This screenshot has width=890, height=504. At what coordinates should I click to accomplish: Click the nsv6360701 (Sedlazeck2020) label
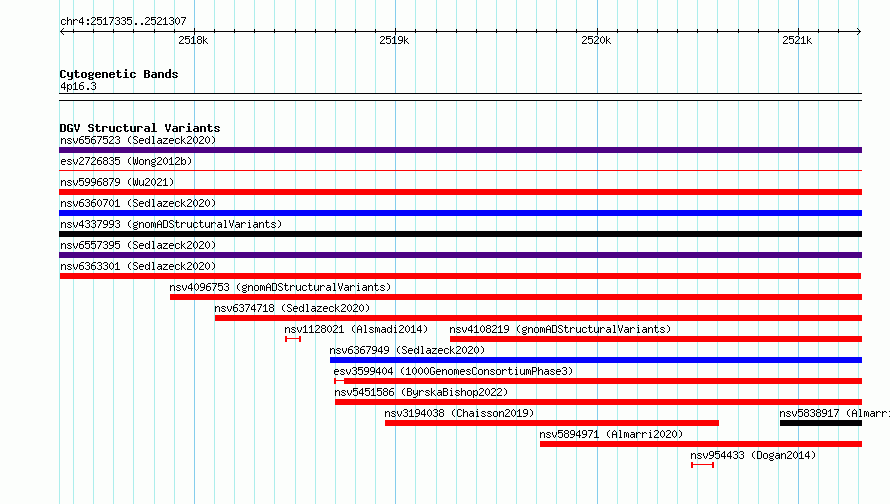pos(138,203)
